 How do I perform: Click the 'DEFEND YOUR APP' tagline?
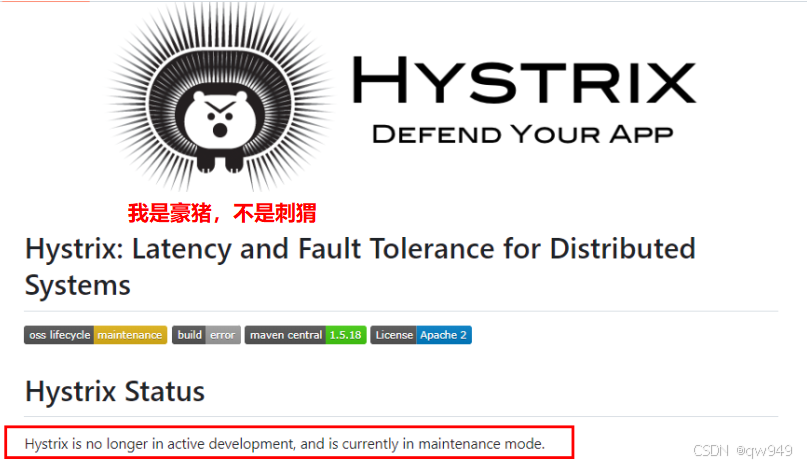[522, 135]
